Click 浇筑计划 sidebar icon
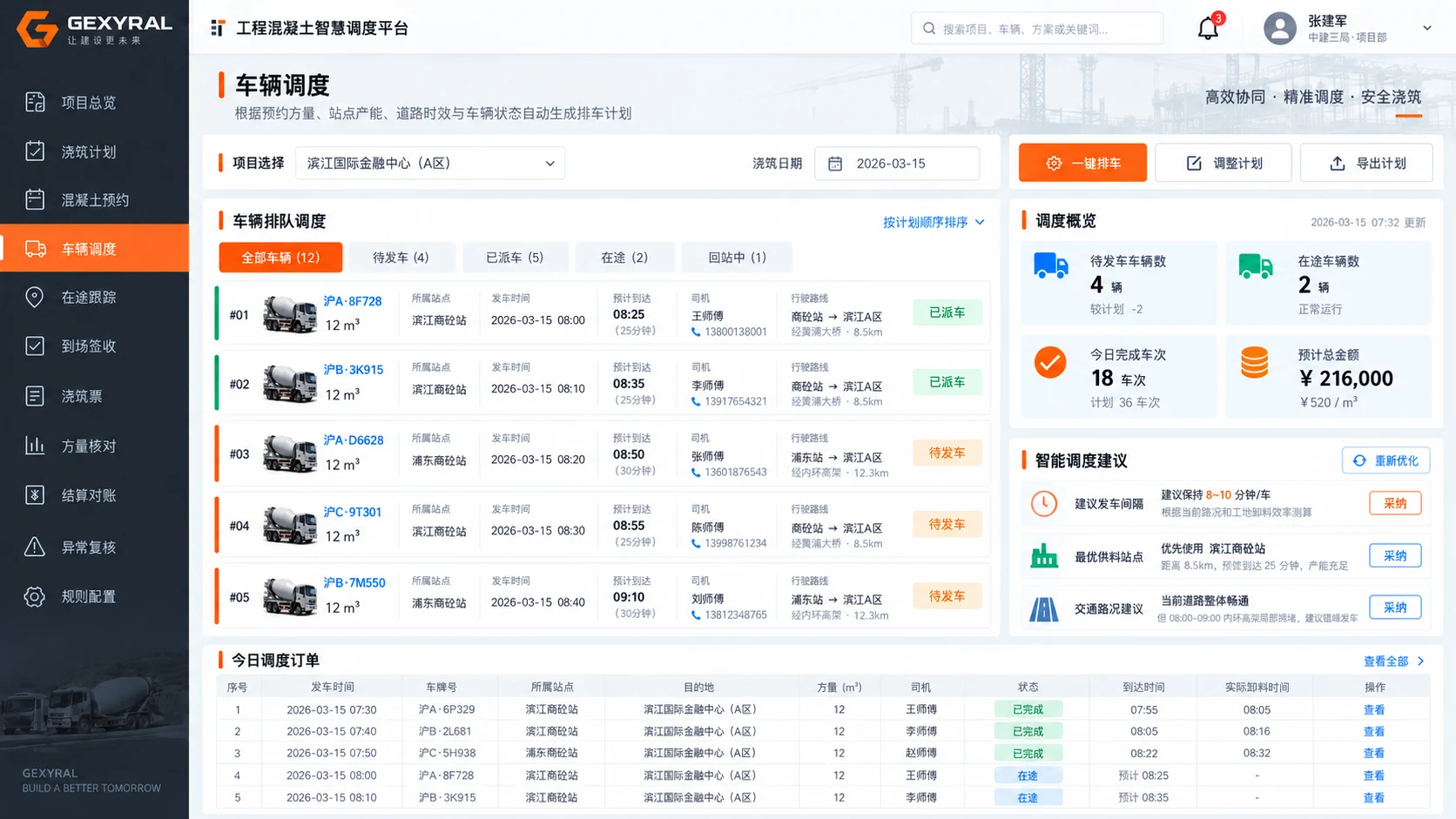The height and width of the screenshot is (819, 1456). (x=35, y=151)
